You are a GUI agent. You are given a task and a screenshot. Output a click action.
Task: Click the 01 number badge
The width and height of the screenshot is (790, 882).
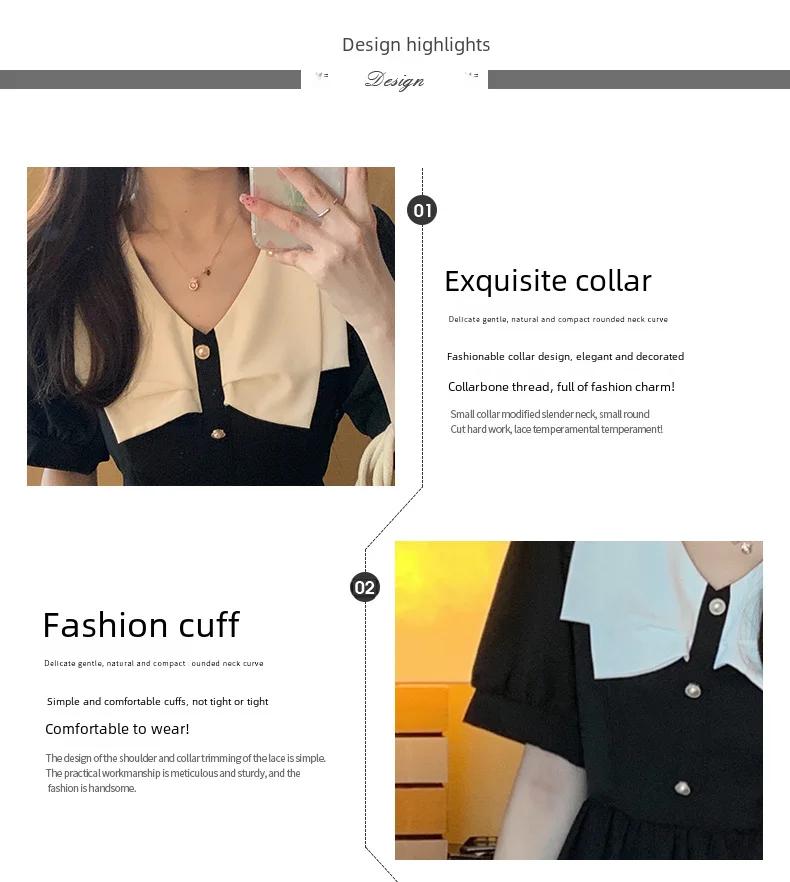tap(422, 210)
